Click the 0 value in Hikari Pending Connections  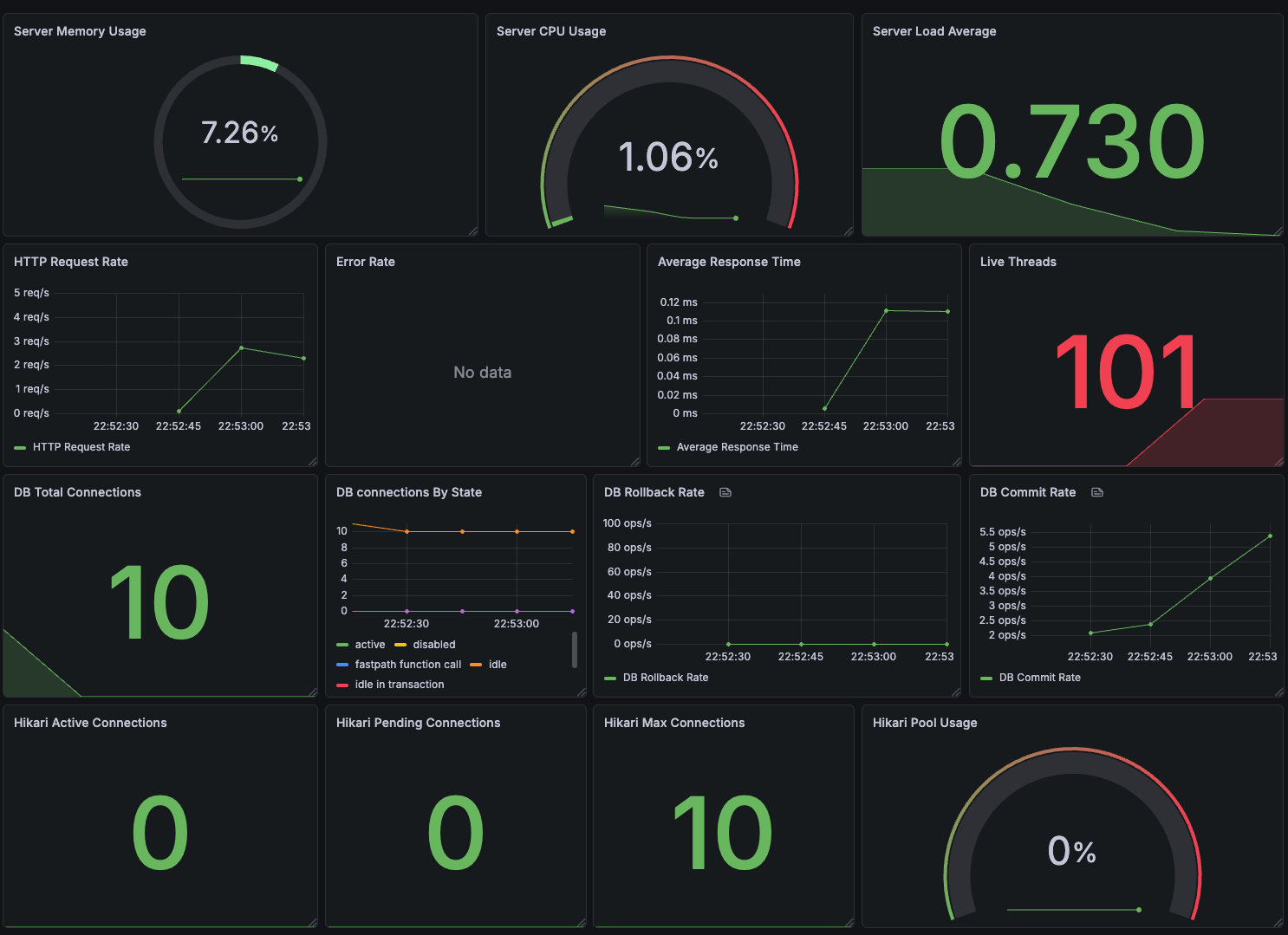(x=456, y=833)
